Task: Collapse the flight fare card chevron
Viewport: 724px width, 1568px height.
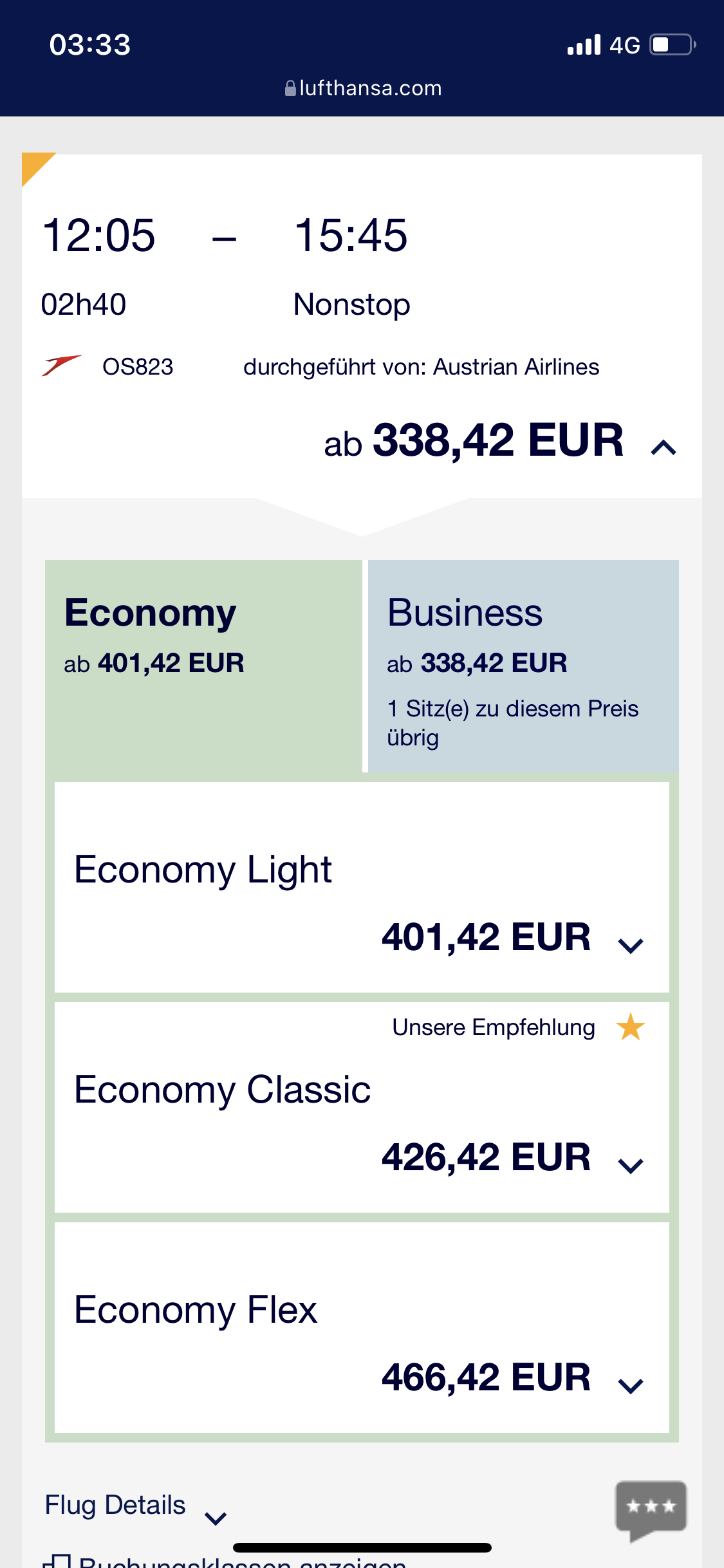Action: tap(664, 447)
